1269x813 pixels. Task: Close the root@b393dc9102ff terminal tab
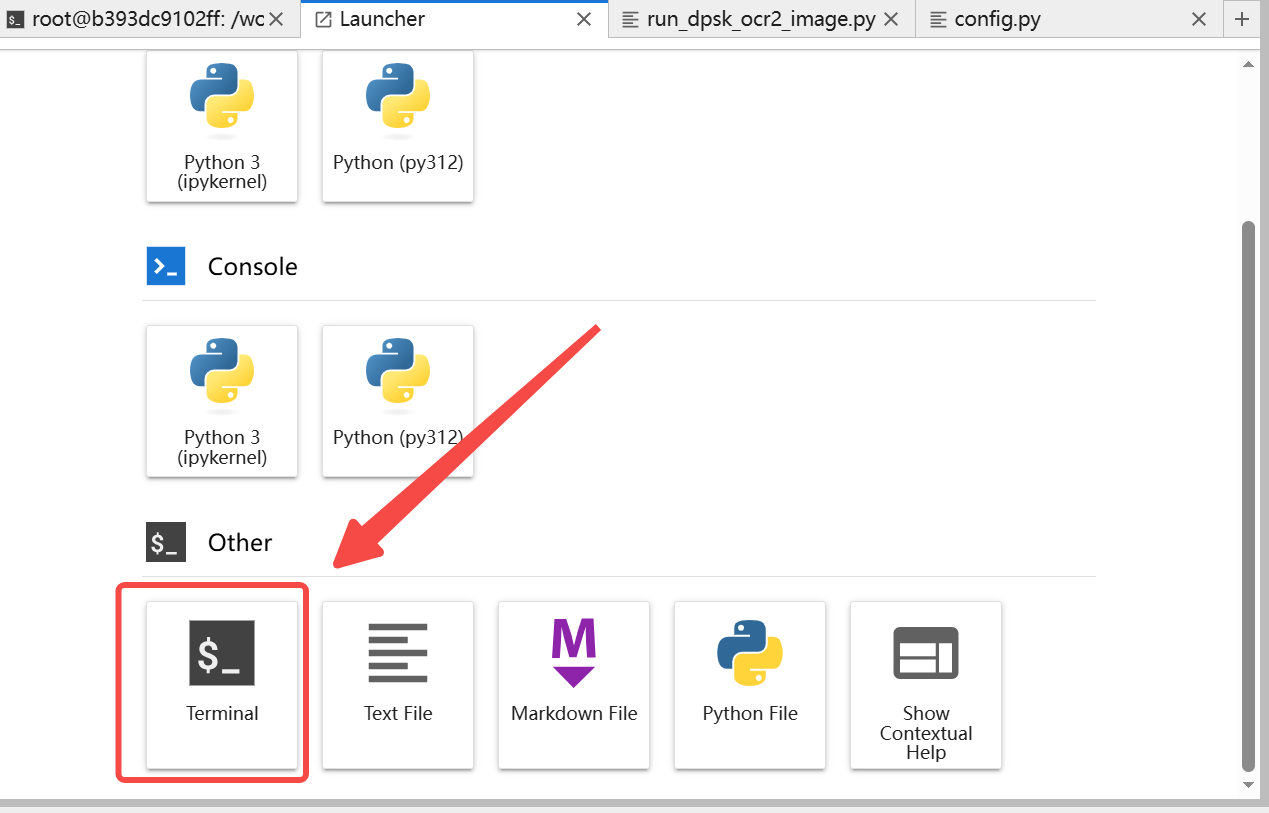(x=278, y=19)
